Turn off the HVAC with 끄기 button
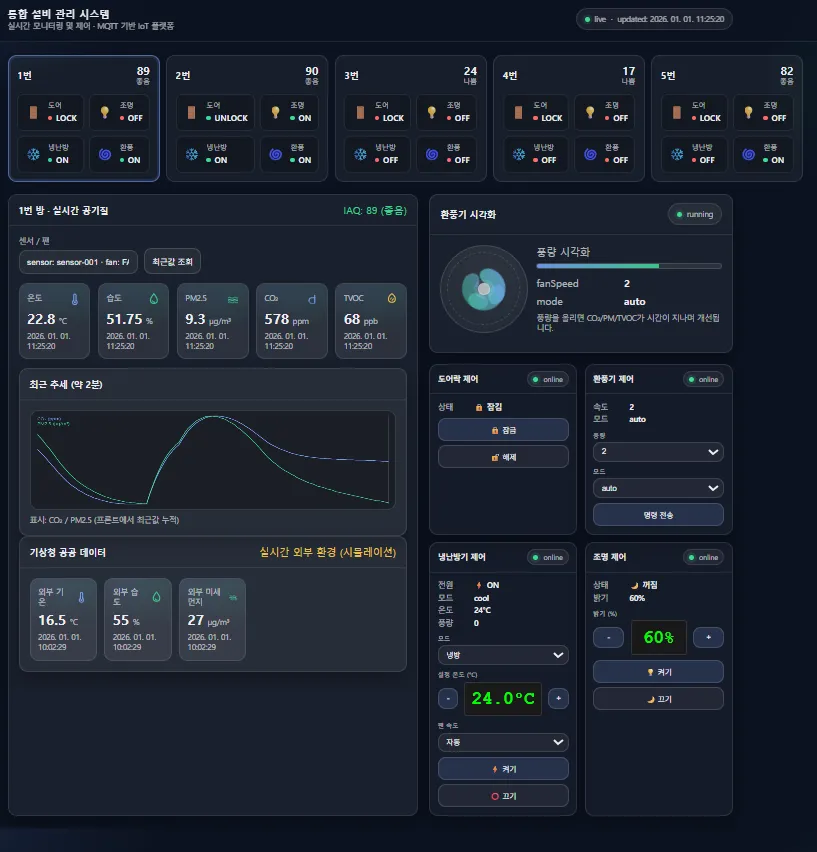Viewport: 817px width, 852px height. (x=503, y=796)
